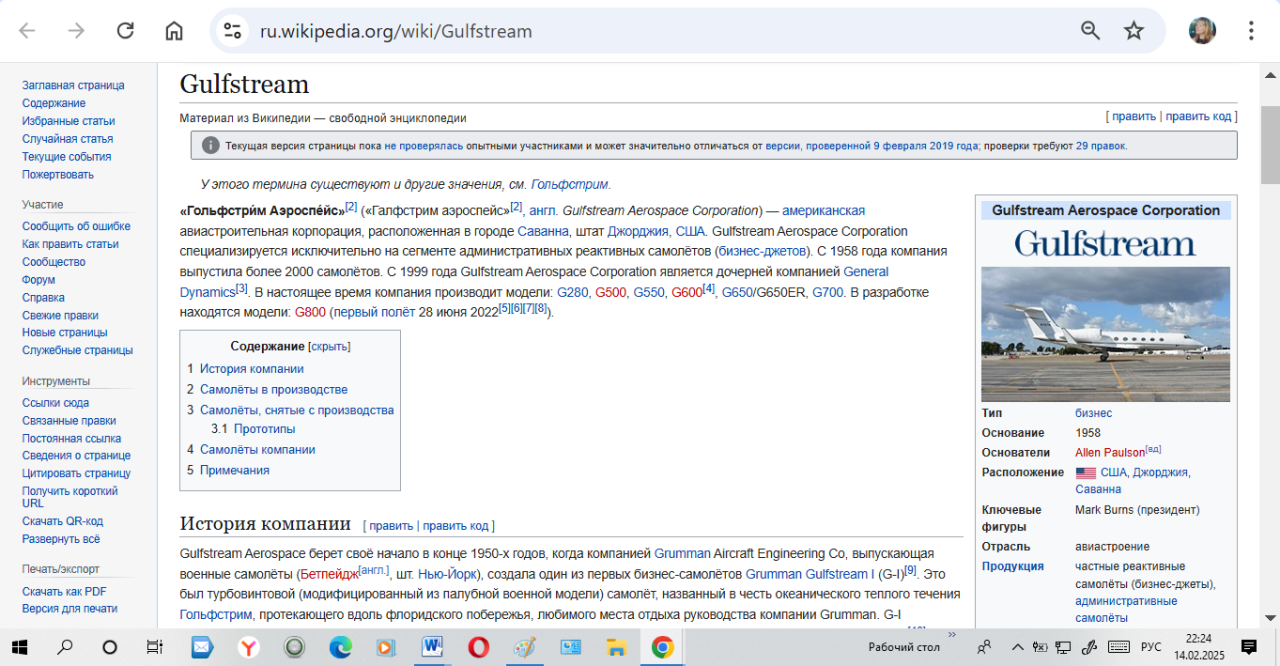Screen dimensions: 1280x666
Task: Open the Windows Start menu
Action: pos(20,647)
